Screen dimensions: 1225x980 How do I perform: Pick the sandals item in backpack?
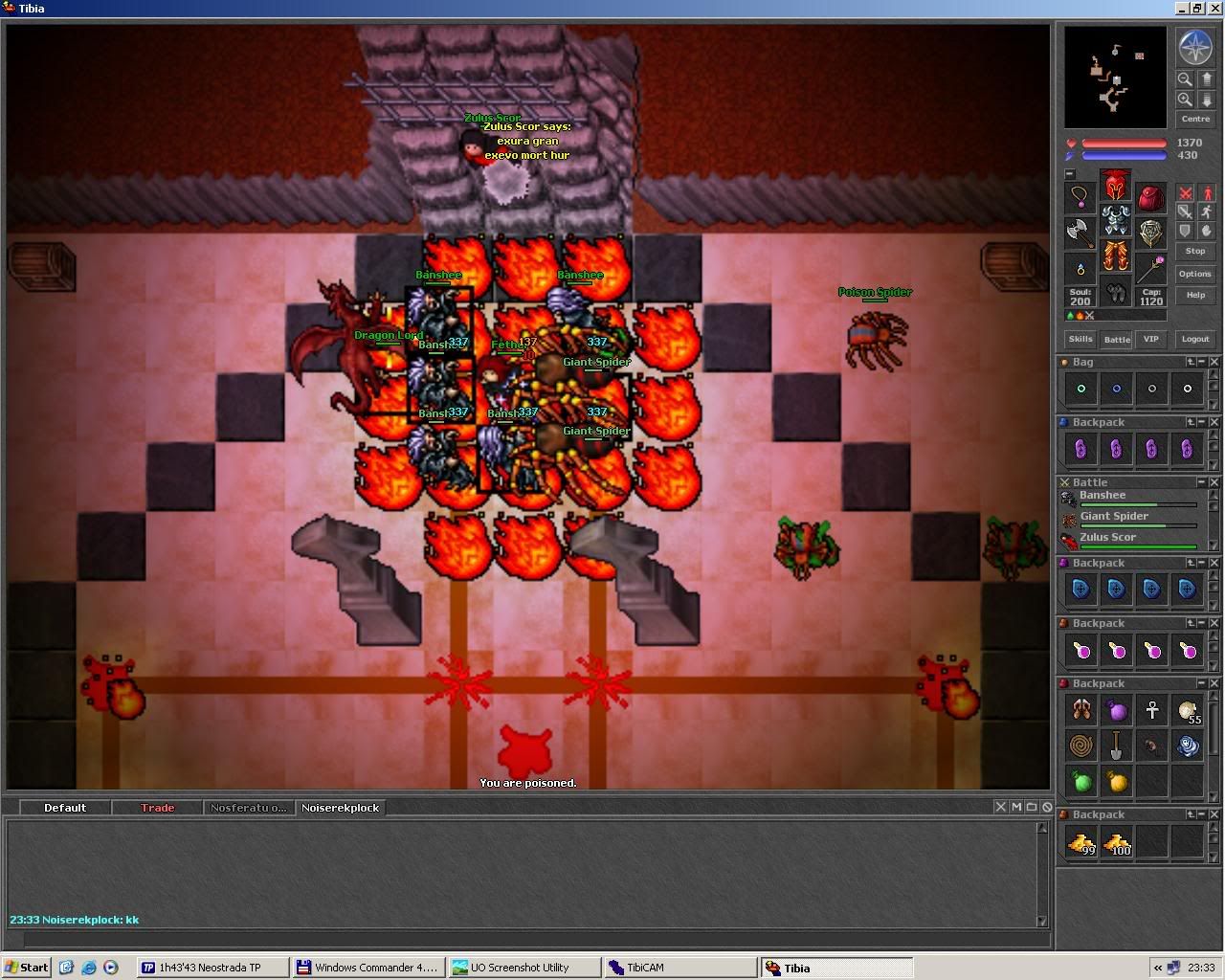[1081, 711]
